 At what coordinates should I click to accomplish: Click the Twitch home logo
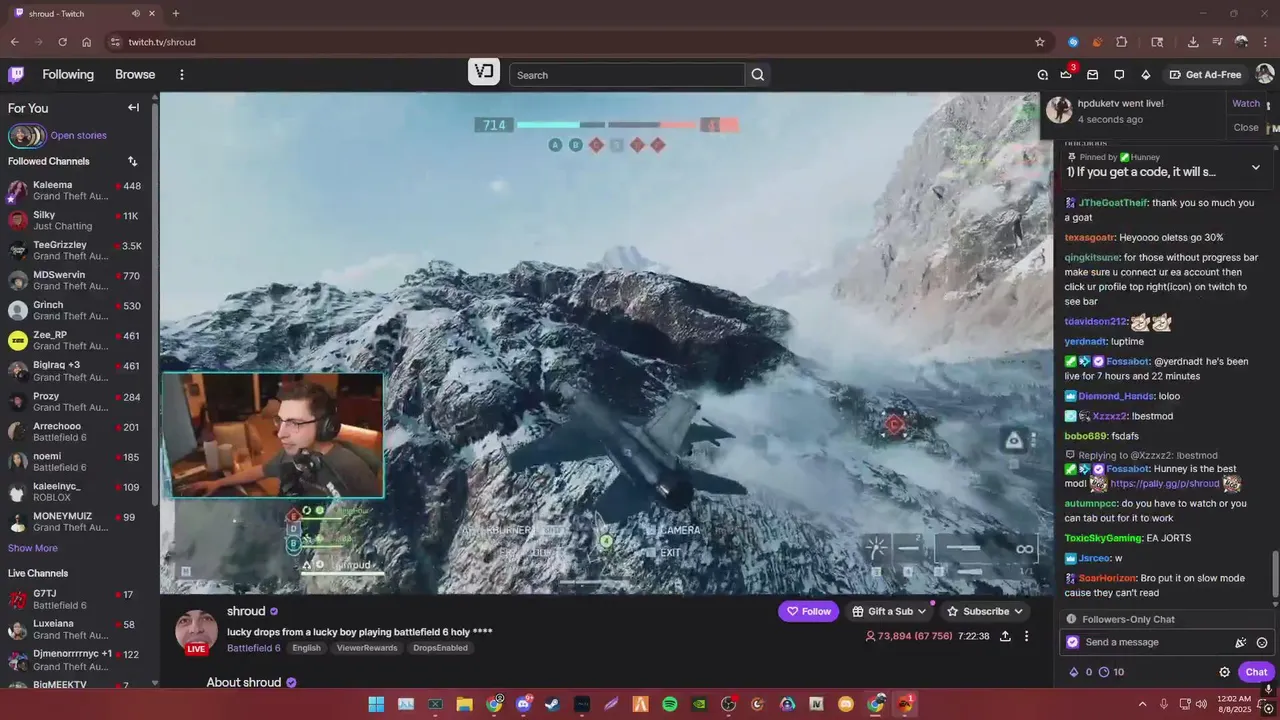[x=16, y=74]
